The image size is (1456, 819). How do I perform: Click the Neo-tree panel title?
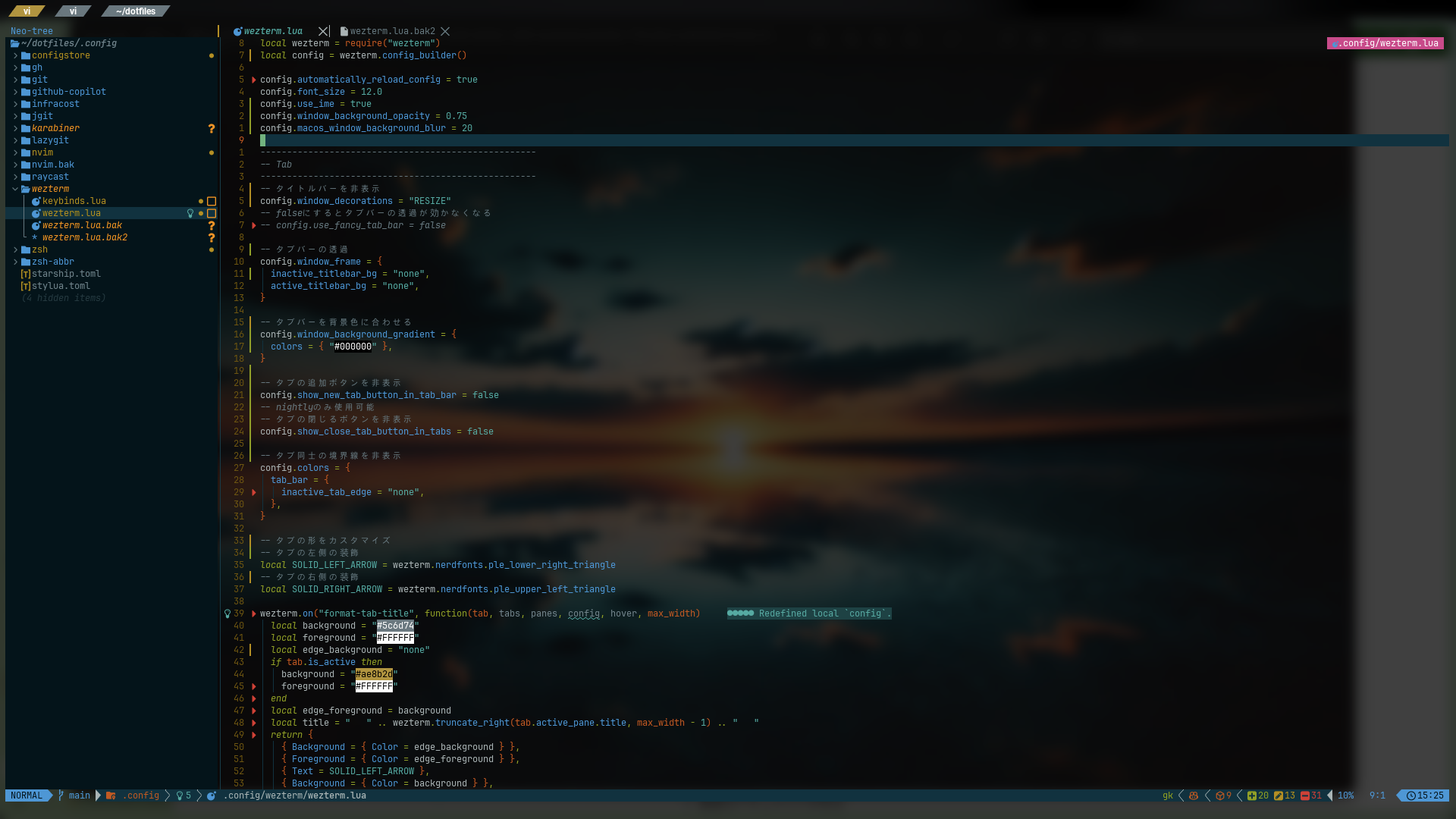pyautogui.click(x=32, y=31)
